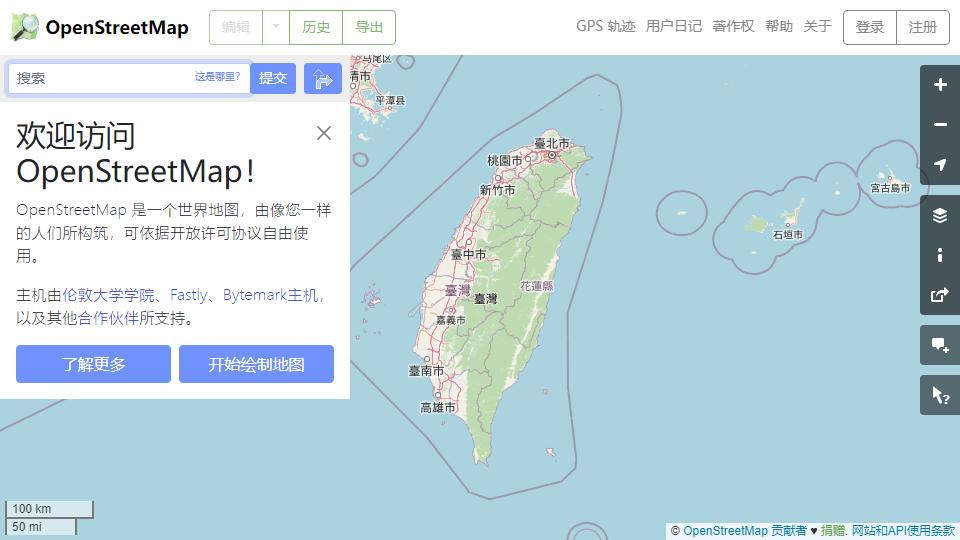Click 臺北市 label on map

[x=552, y=143]
